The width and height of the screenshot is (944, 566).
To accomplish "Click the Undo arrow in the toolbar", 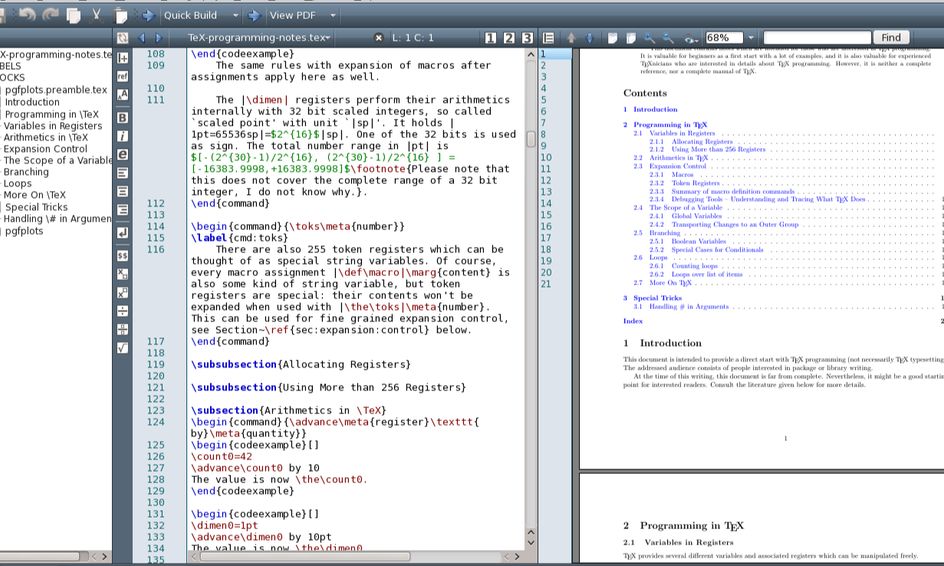I will click(x=27, y=14).
